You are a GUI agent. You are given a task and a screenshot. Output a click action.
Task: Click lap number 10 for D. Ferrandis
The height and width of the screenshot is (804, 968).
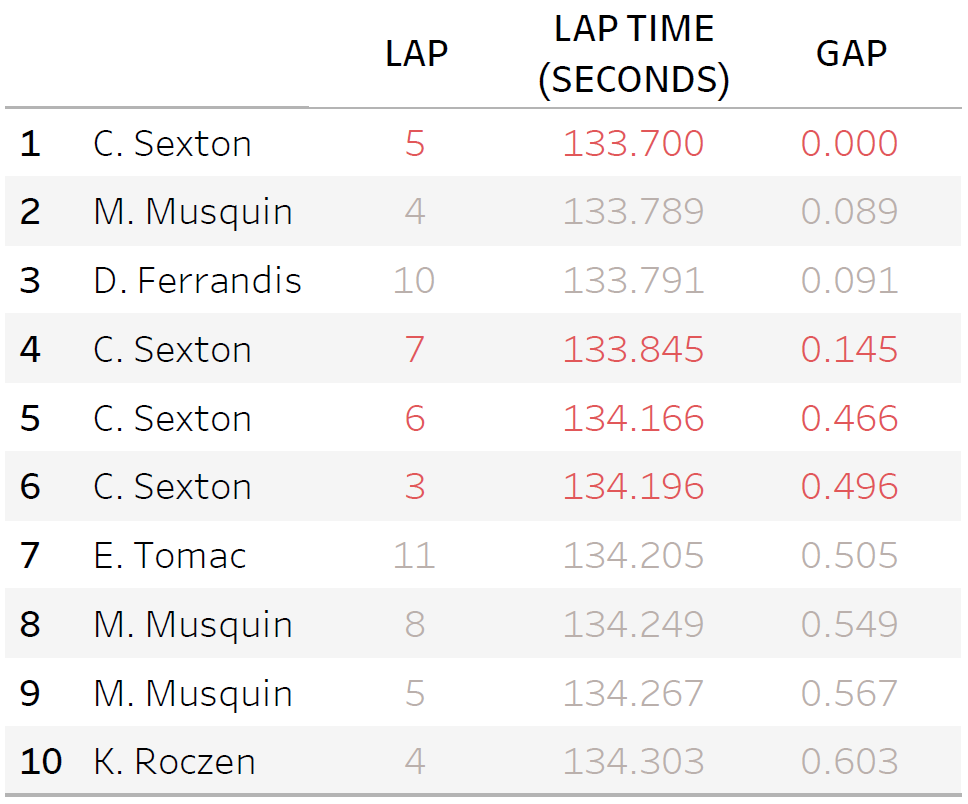click(x=414, y=281)
